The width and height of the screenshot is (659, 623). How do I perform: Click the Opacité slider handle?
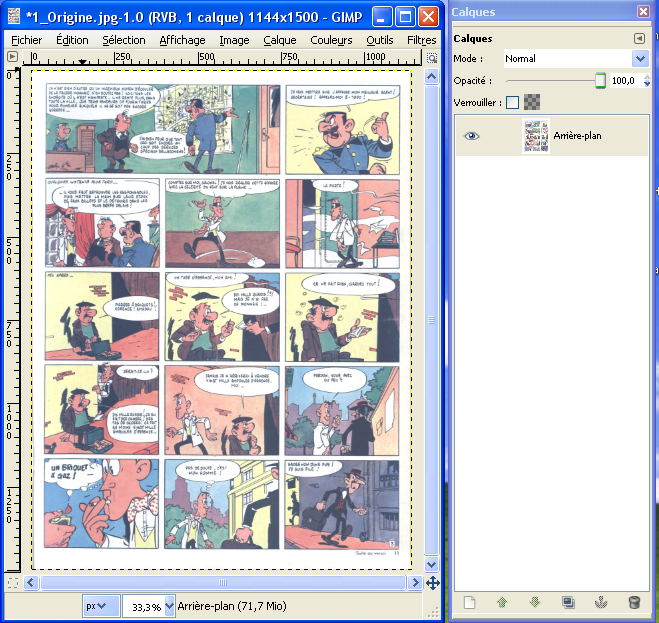click(601, 80)
